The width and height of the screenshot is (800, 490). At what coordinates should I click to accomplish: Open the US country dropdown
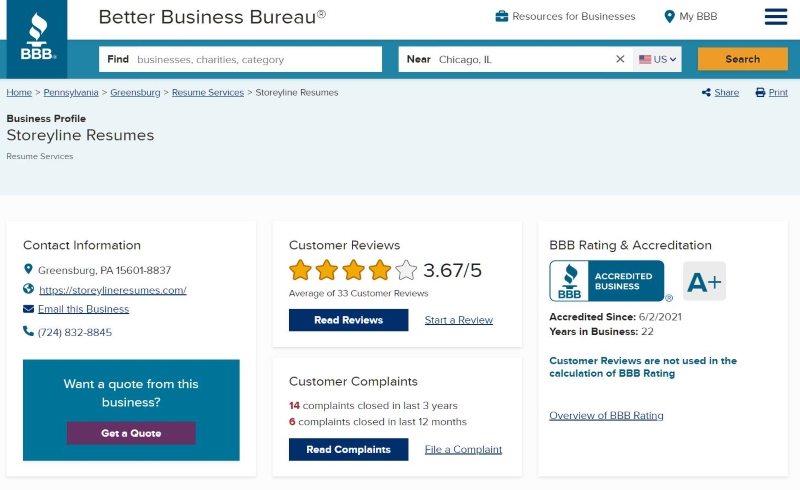click(658, 59)
